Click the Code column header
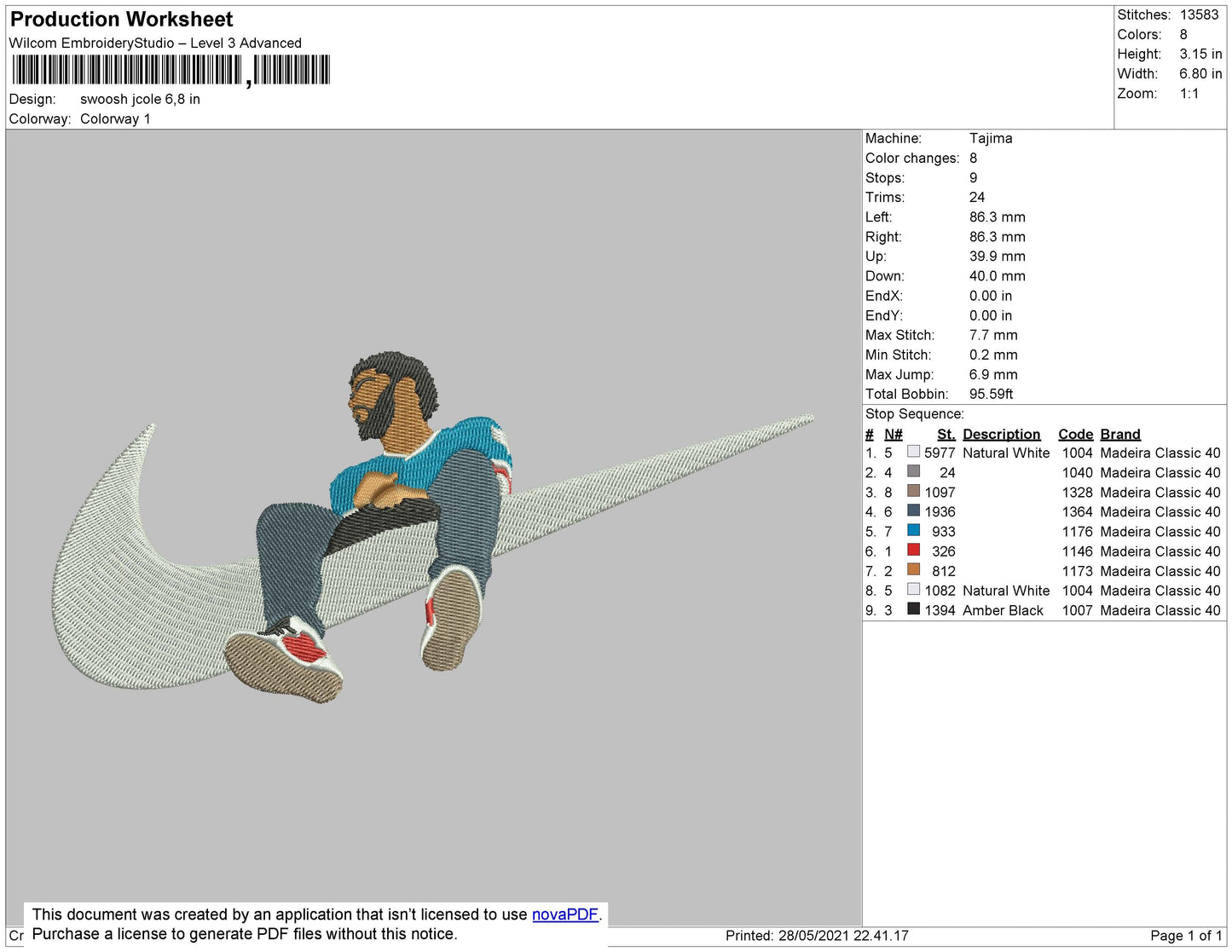 [1075, 434]
